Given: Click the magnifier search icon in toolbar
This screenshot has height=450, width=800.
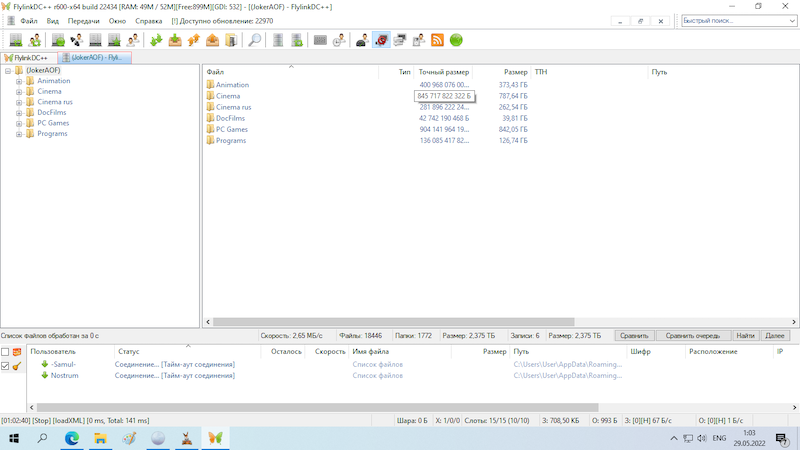Looking at the screenshot, I should coord(255,40).
